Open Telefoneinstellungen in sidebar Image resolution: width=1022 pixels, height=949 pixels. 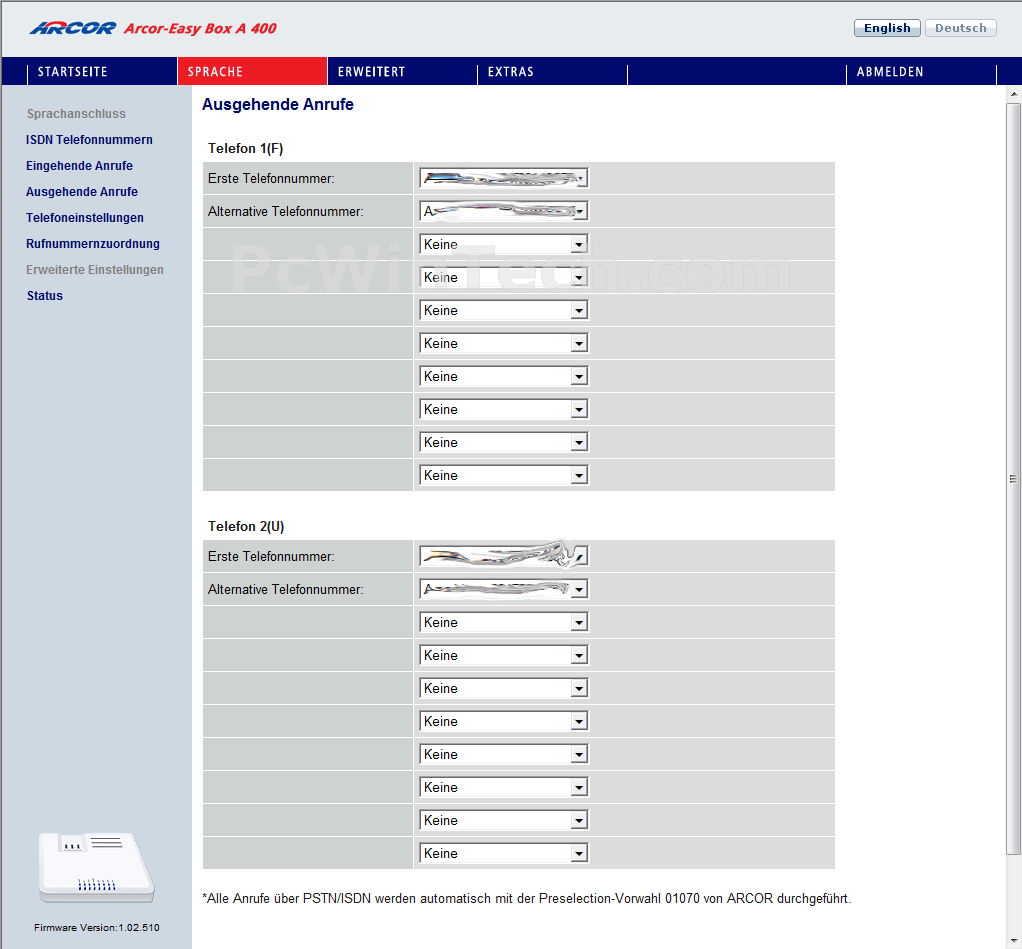pos(85,218)
